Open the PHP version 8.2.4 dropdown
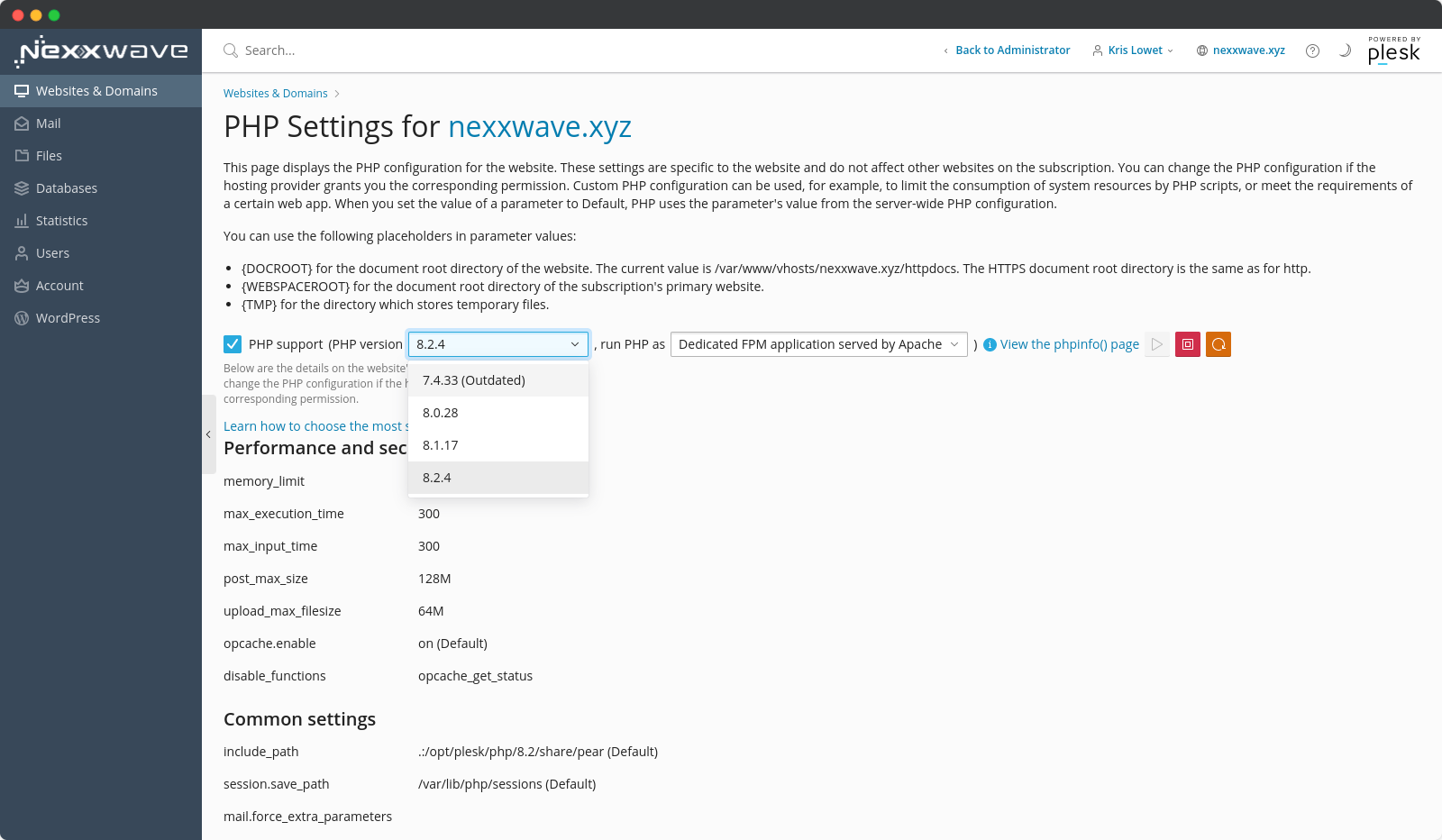The width and height of the screenshot is (1442, 840). (x=498, y=344)
